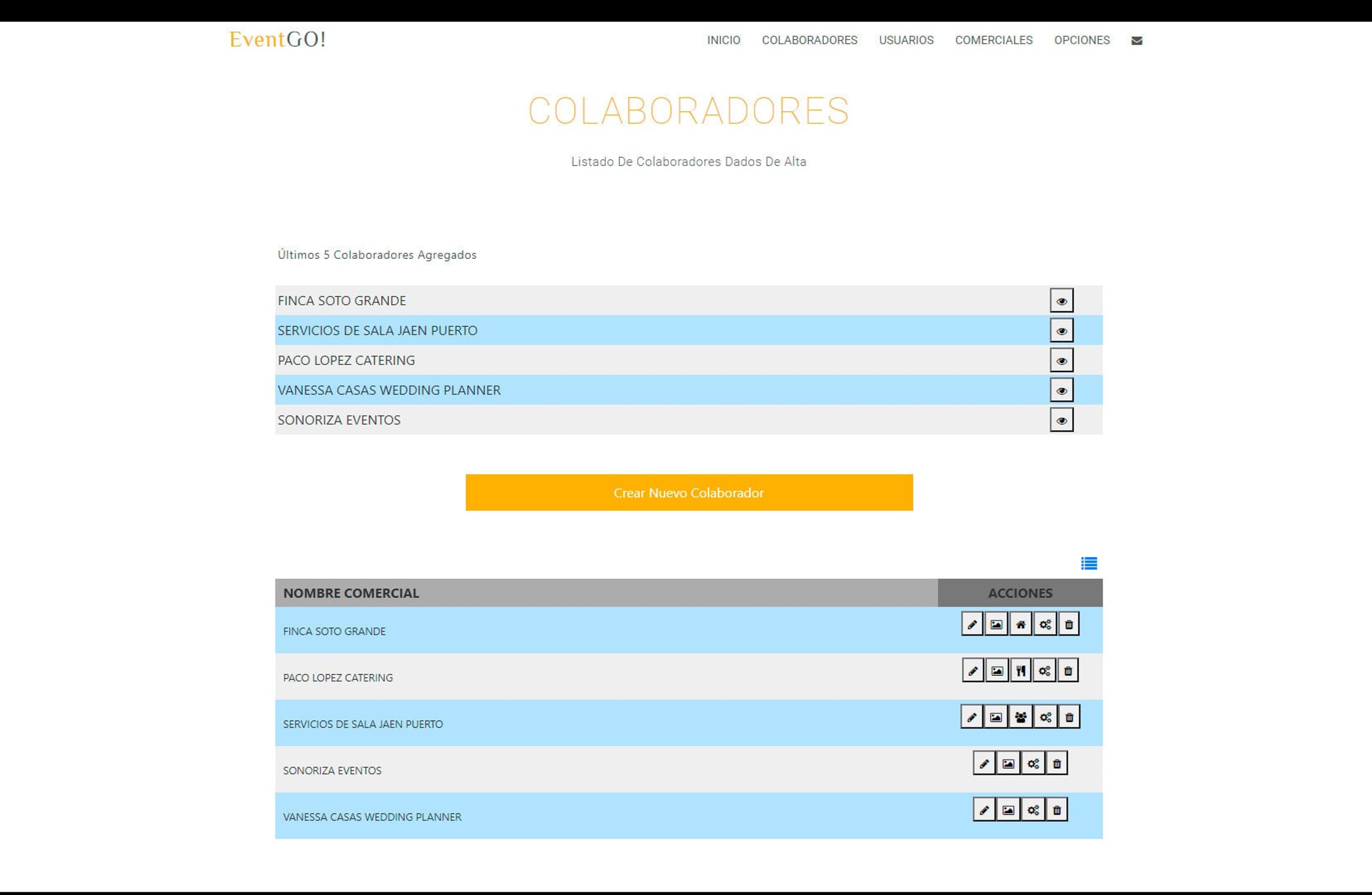
Task: Click cutlery icon for PACO LOPEZ CATERING
Action: (x=1020, y=671)
